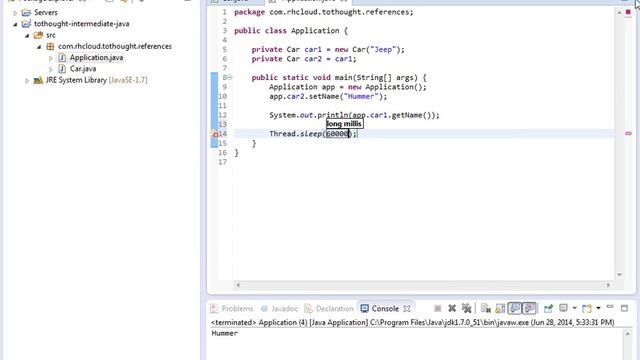Viewport: 640px width, 360px height.
Task: Click the editor vertical scrollbar up arrow
Action: pyautogui.click(x=619, y=13)
